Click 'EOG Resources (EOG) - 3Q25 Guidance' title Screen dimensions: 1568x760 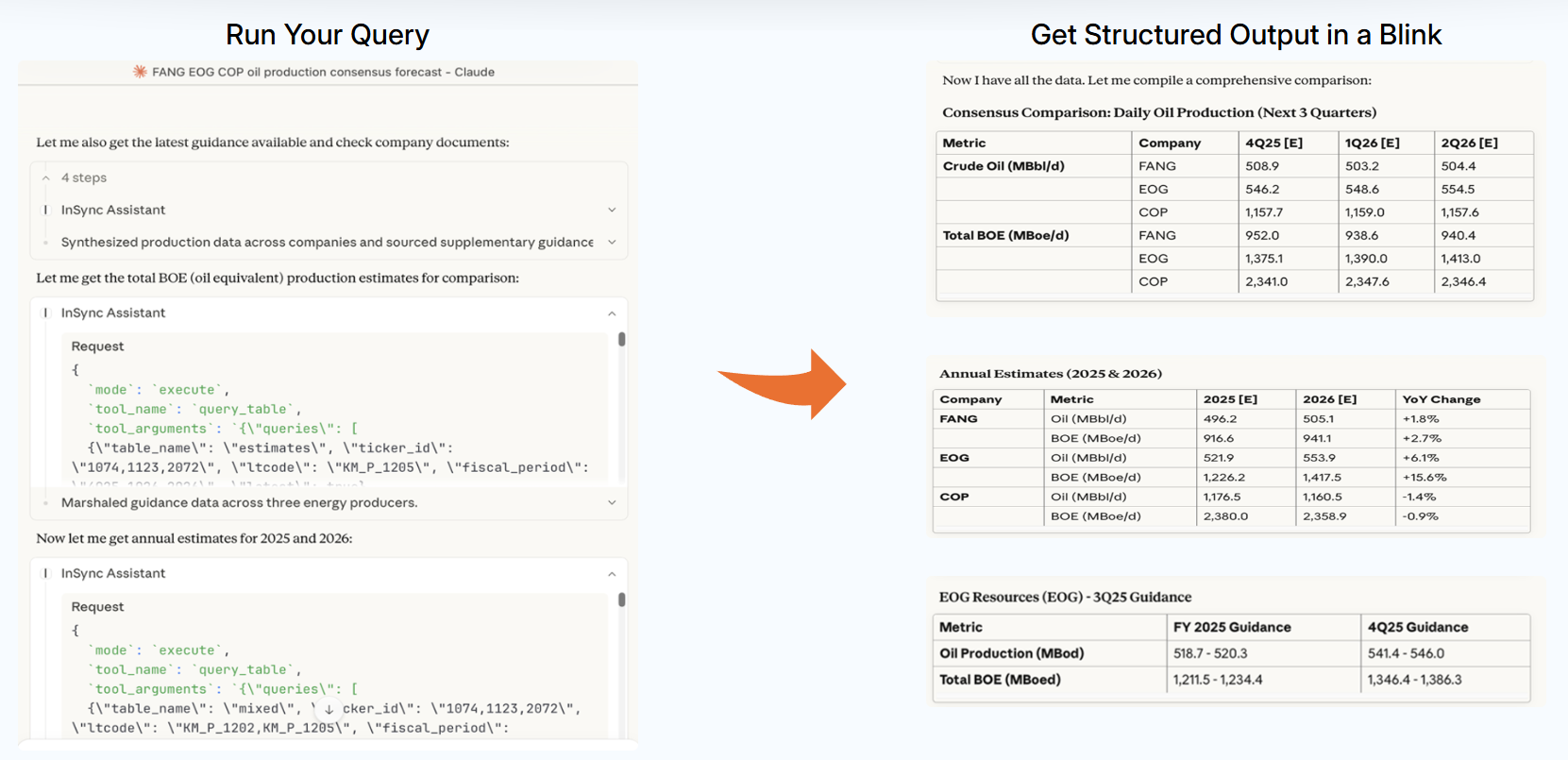click(x=1065, y=598)
